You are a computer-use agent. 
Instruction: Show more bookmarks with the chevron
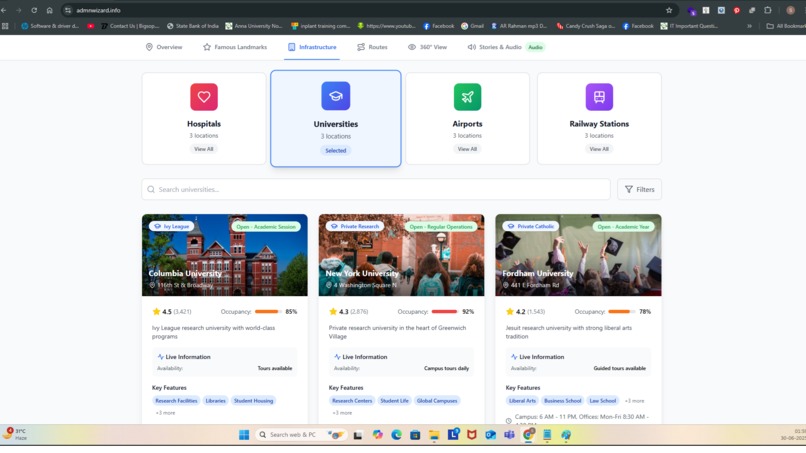[749, 26]
